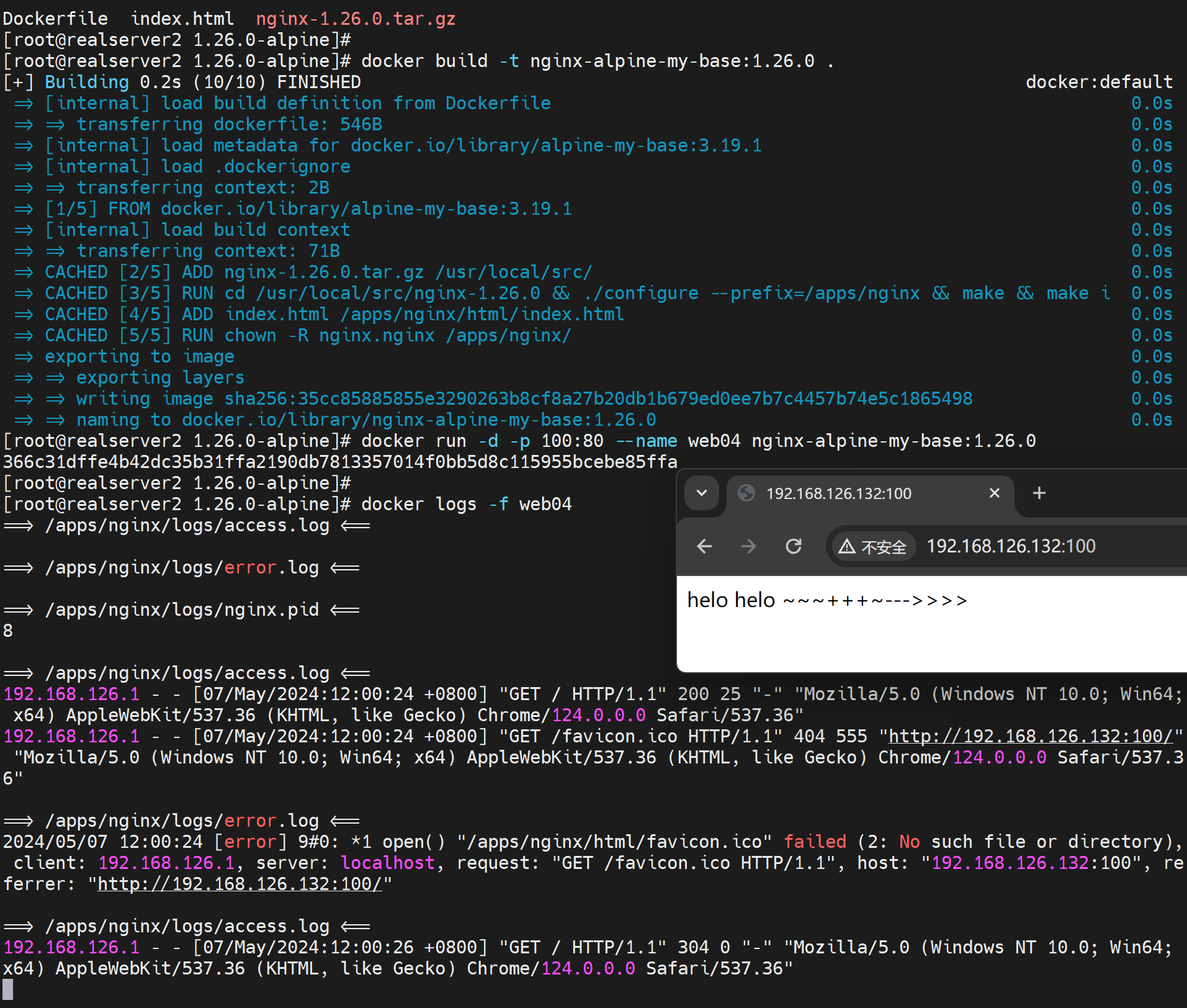This screenshot has width=1187, height=1008.
Task: Open the referrer URL link in the favicon.ico access log line
Action: 1031,737
